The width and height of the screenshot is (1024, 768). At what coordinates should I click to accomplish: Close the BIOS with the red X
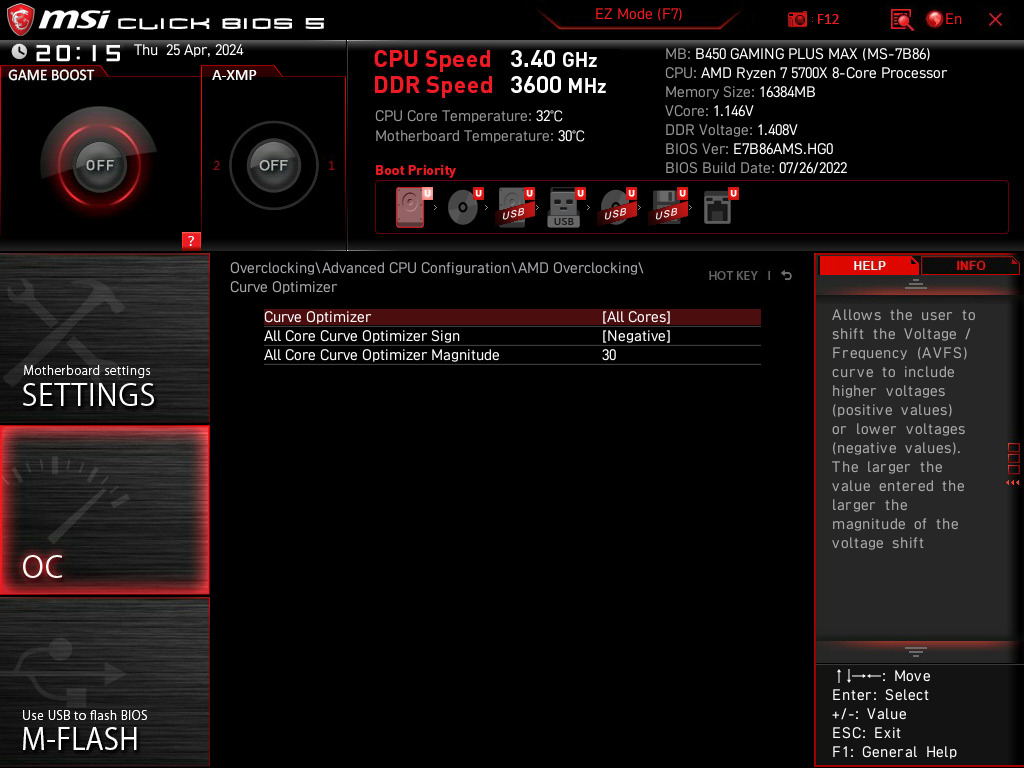point(995,20)
